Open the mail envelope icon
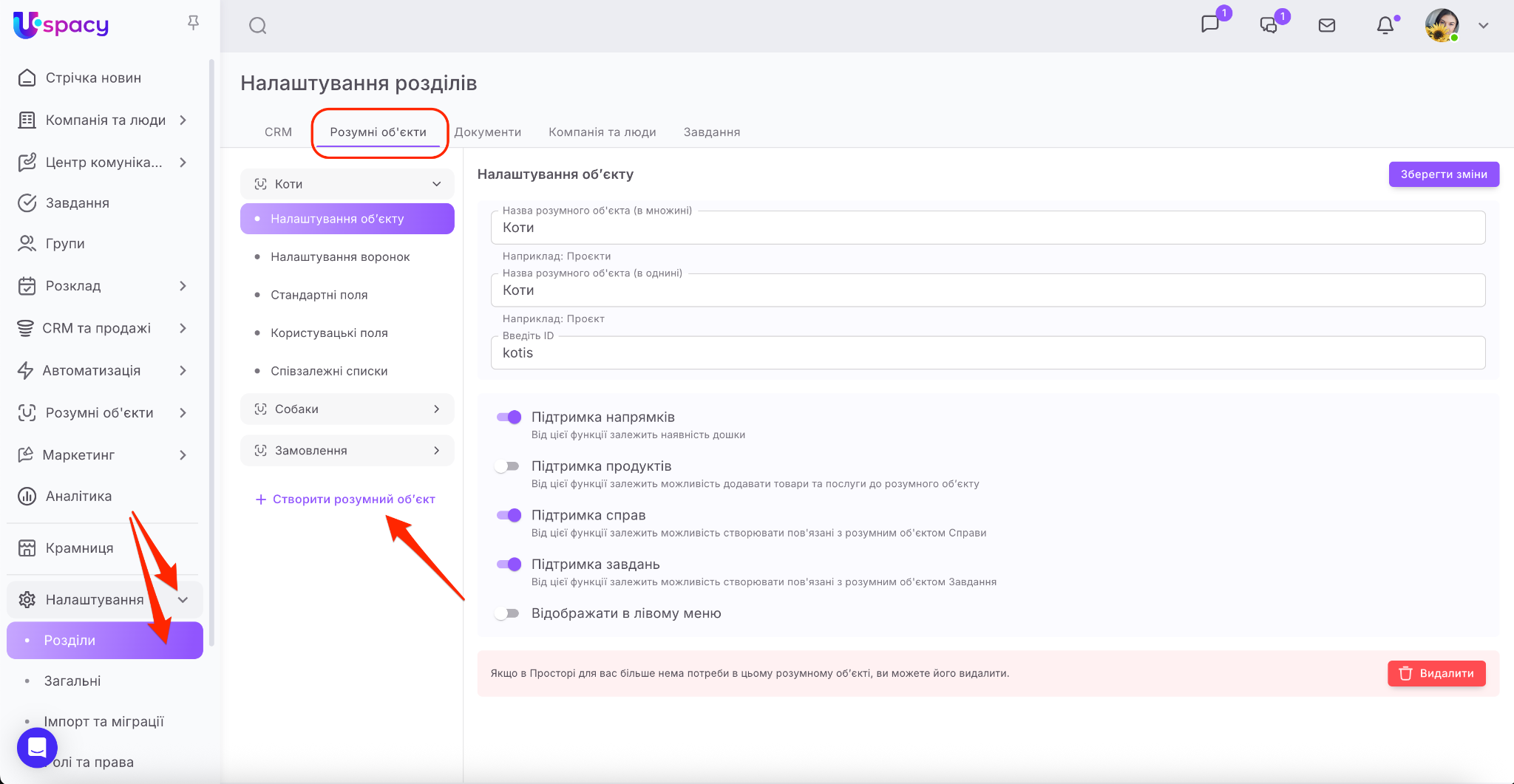 click(1327, 26)
